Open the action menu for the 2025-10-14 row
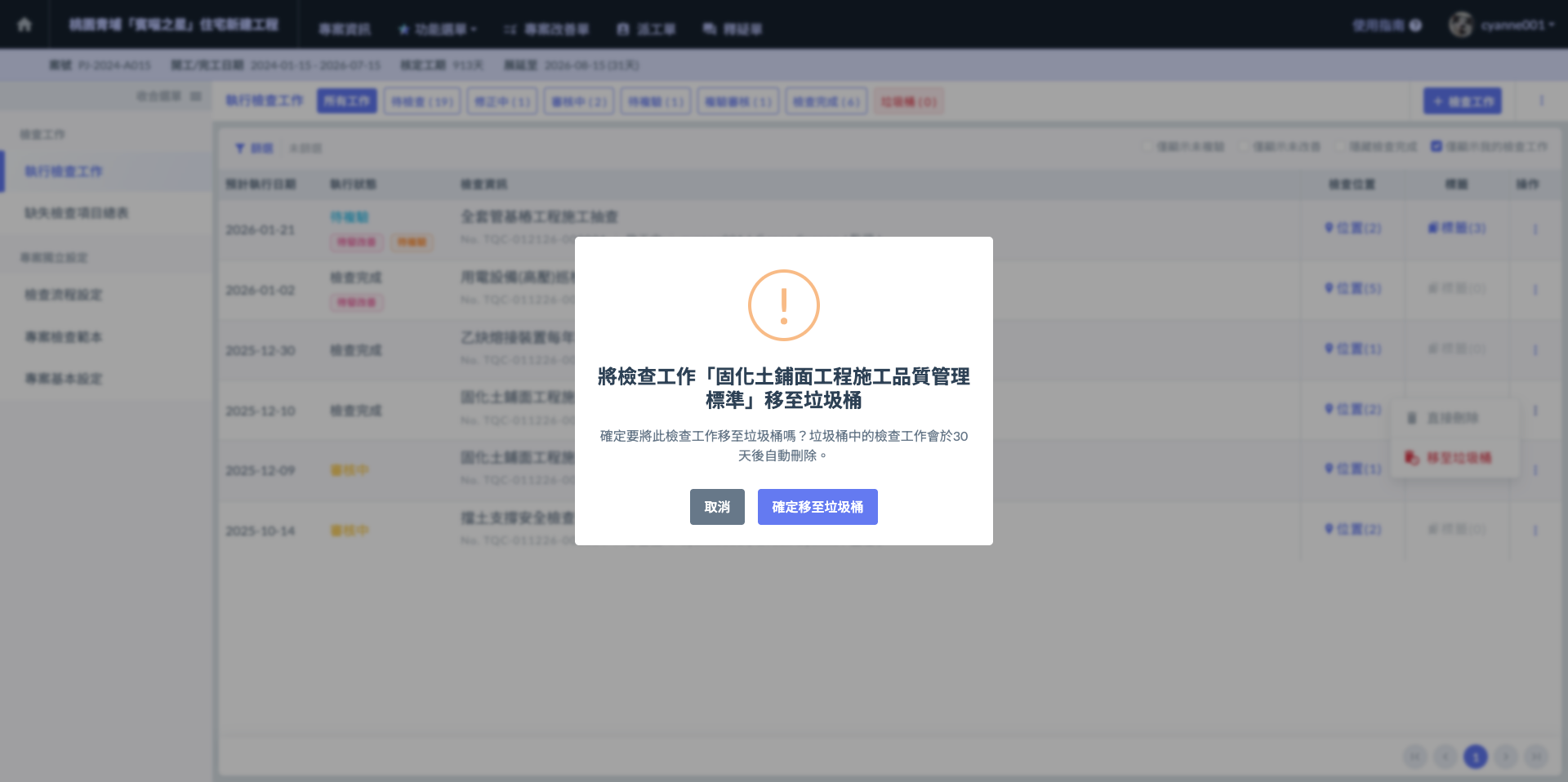Image resolution: width=1568 pixels, height=782 pixels. coord(1535,531)
